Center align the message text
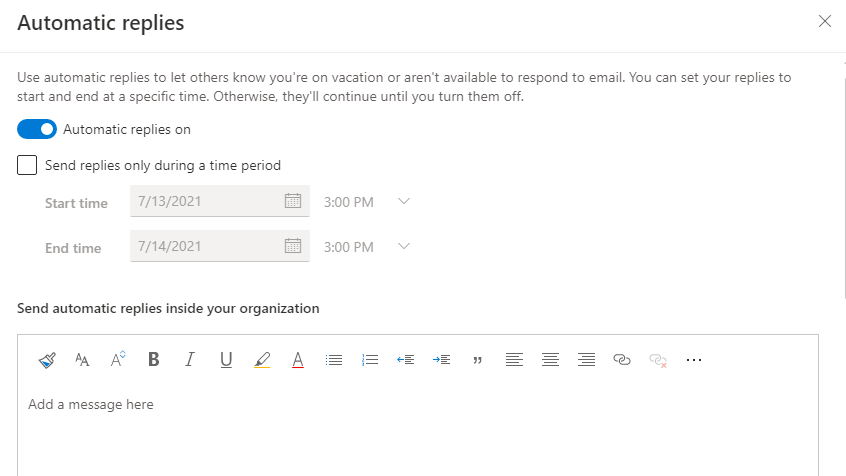Viewport: 846px width, 476px height. (549, 360)
